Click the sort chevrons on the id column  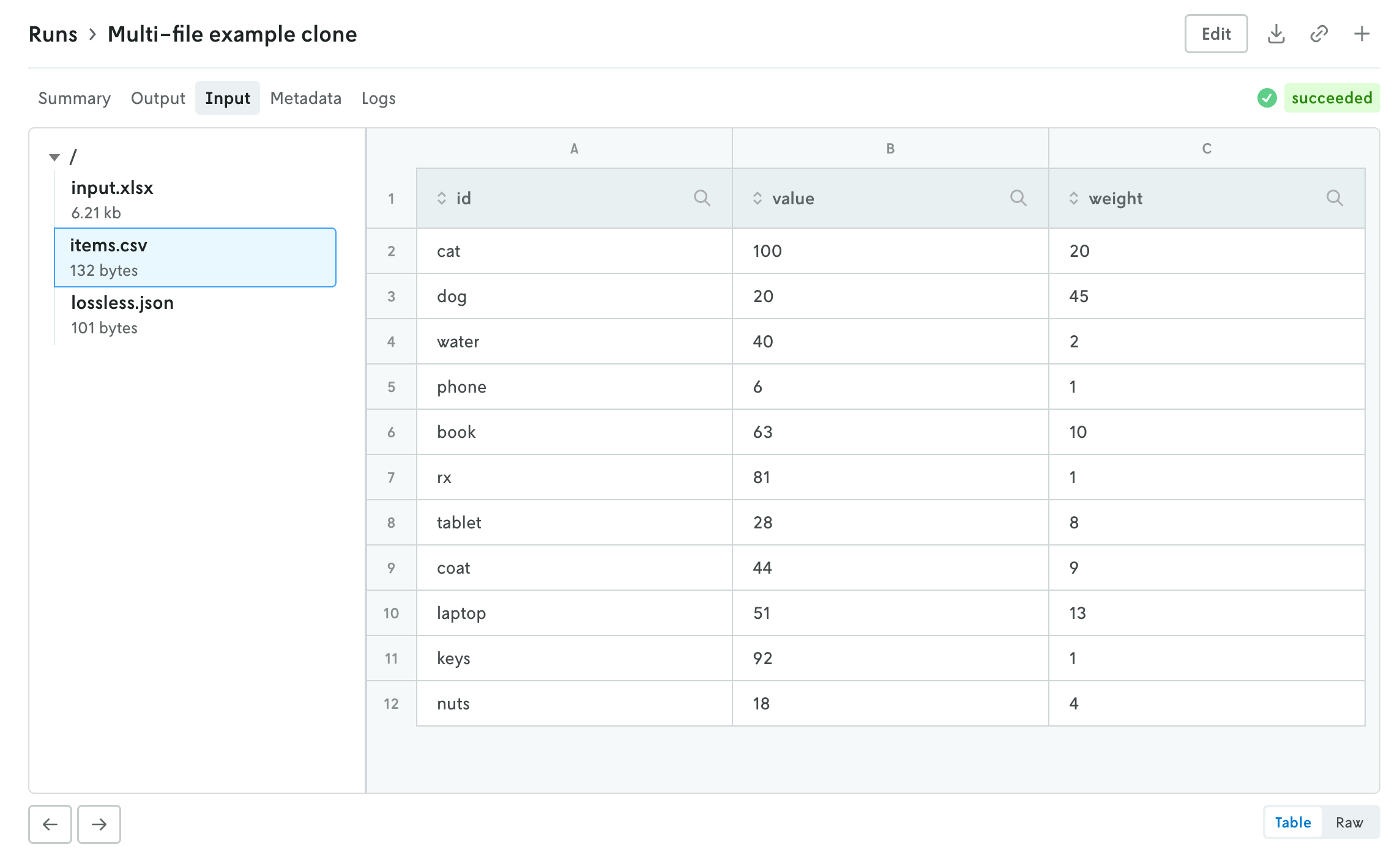(441, 198)
